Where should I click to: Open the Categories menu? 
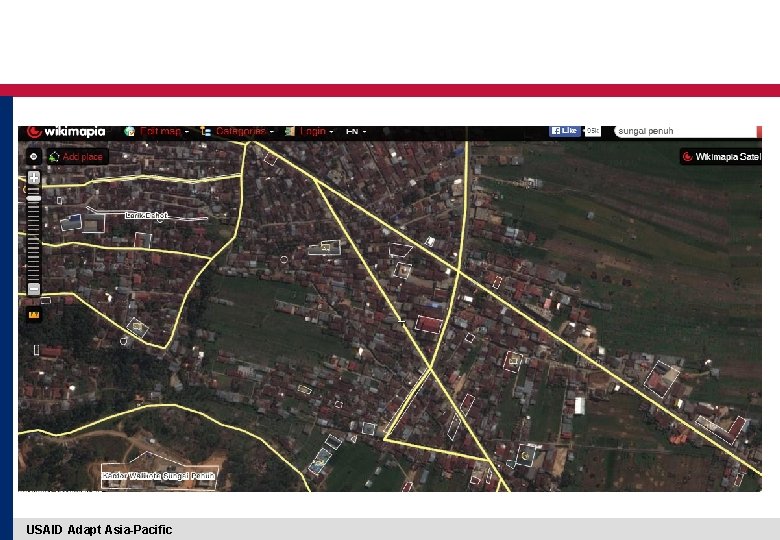coord(244,131)
